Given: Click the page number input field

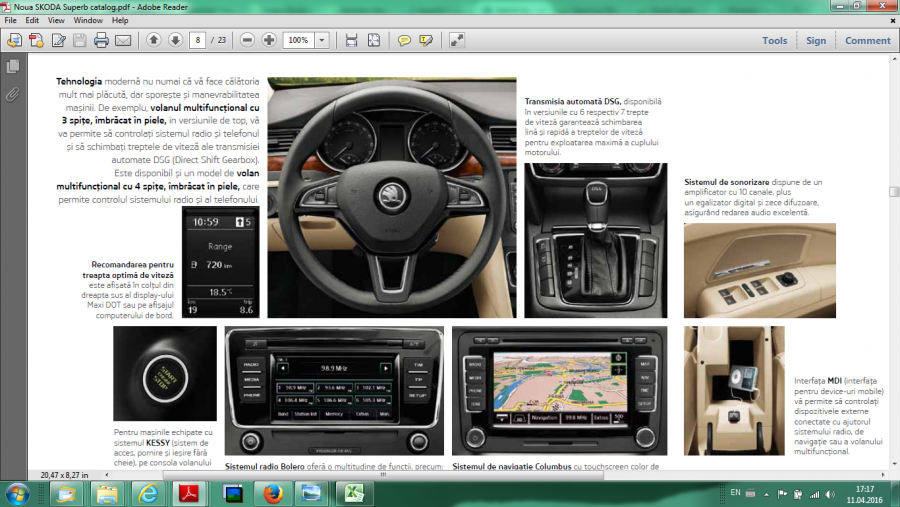Looking at the screenshot, I should (x=198, y=41).
